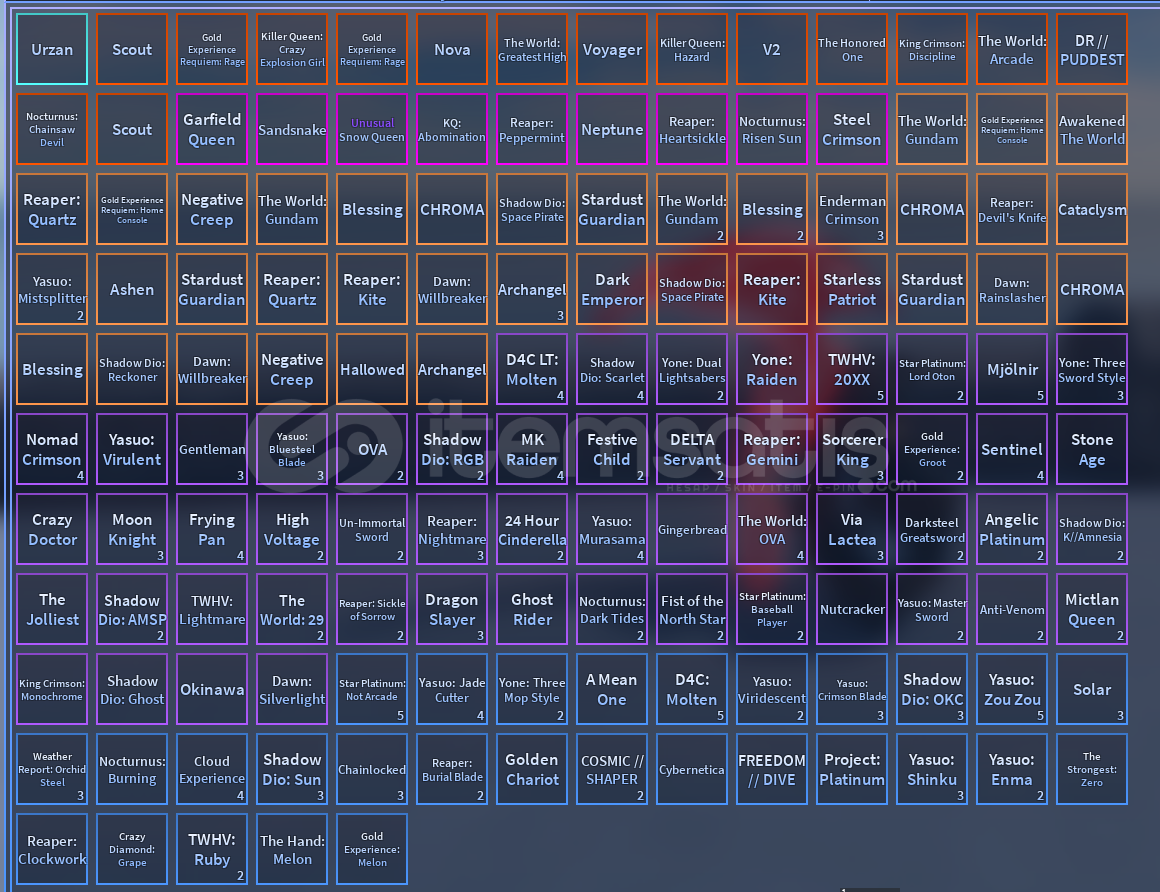This screenshot has height=892, width=1160.
Task: Click the Ashen skin tile
Action: [x=132, y=289]
